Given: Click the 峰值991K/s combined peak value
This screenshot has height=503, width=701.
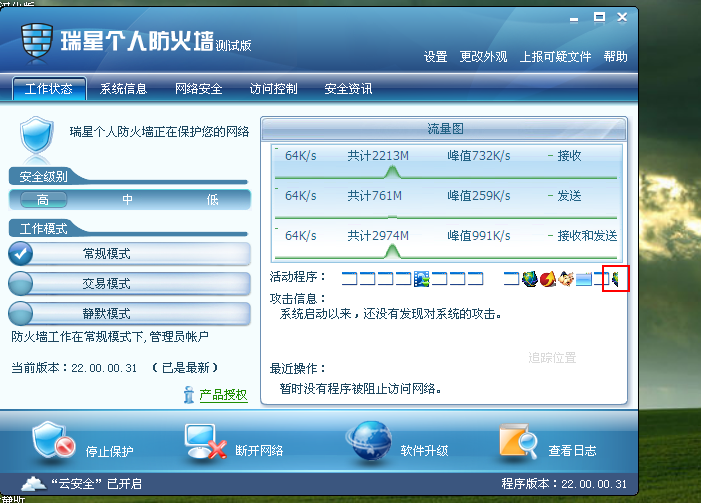Looking at the screenshot, I should coord(479,236).
